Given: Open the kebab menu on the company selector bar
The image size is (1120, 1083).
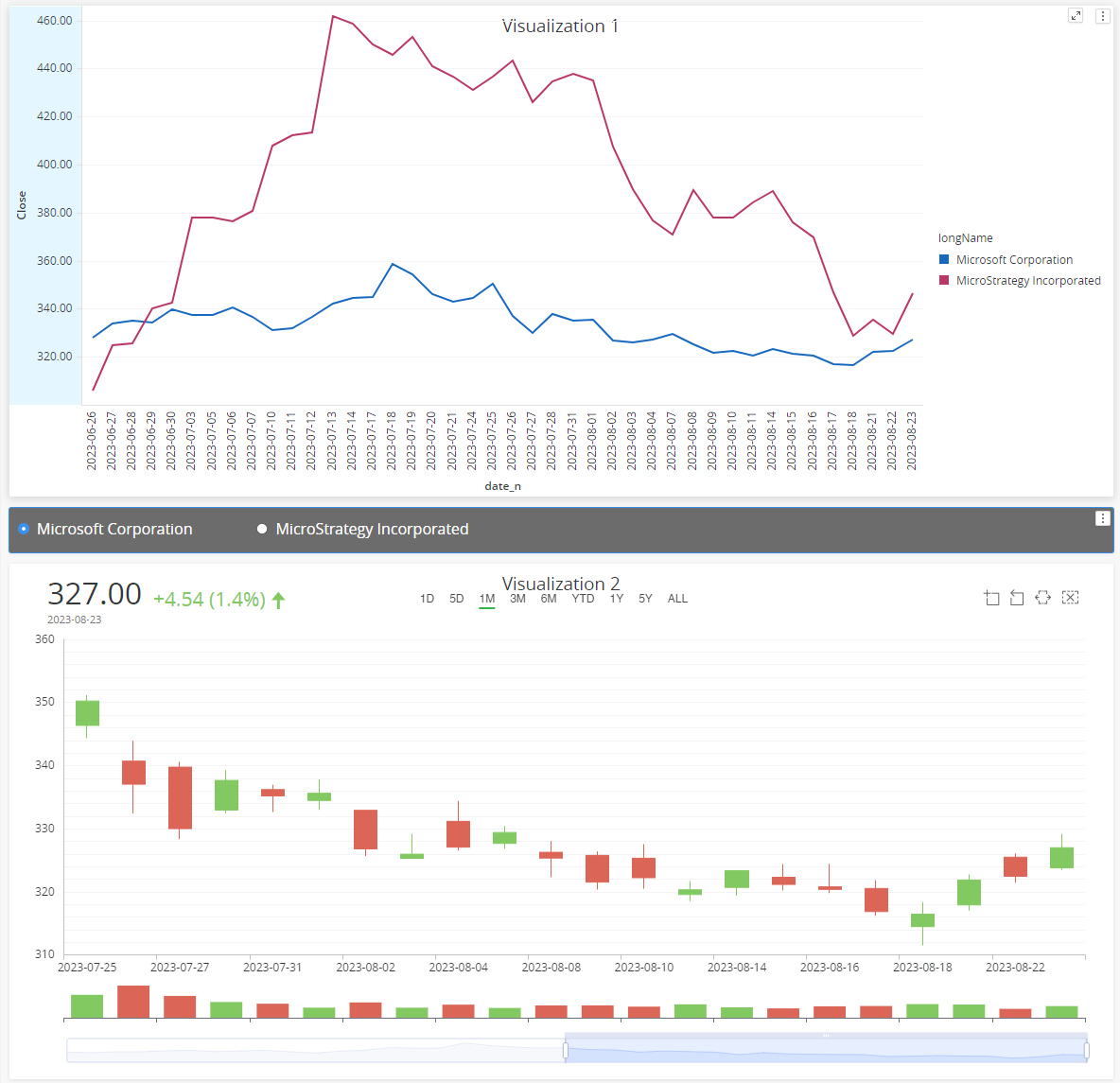Looking at the screenshot, I should [x=1102, y=517].
